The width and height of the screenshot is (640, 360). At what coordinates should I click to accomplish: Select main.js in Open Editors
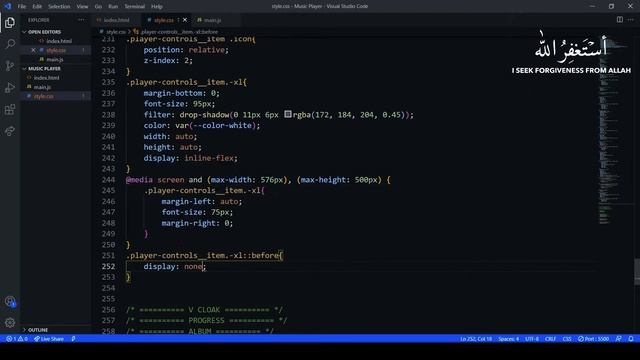coord(55,59)
